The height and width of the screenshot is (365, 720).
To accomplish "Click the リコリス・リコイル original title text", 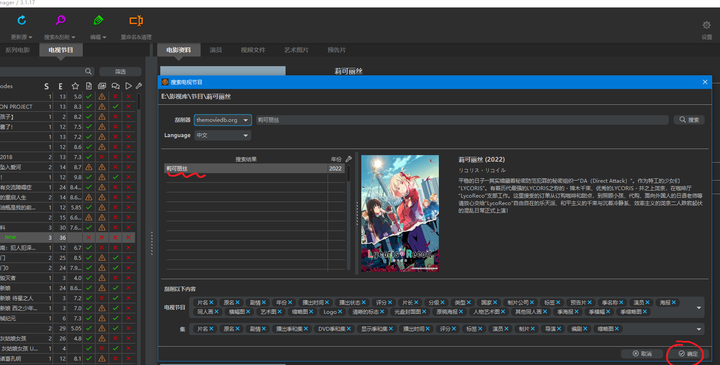I will [482, 170].
